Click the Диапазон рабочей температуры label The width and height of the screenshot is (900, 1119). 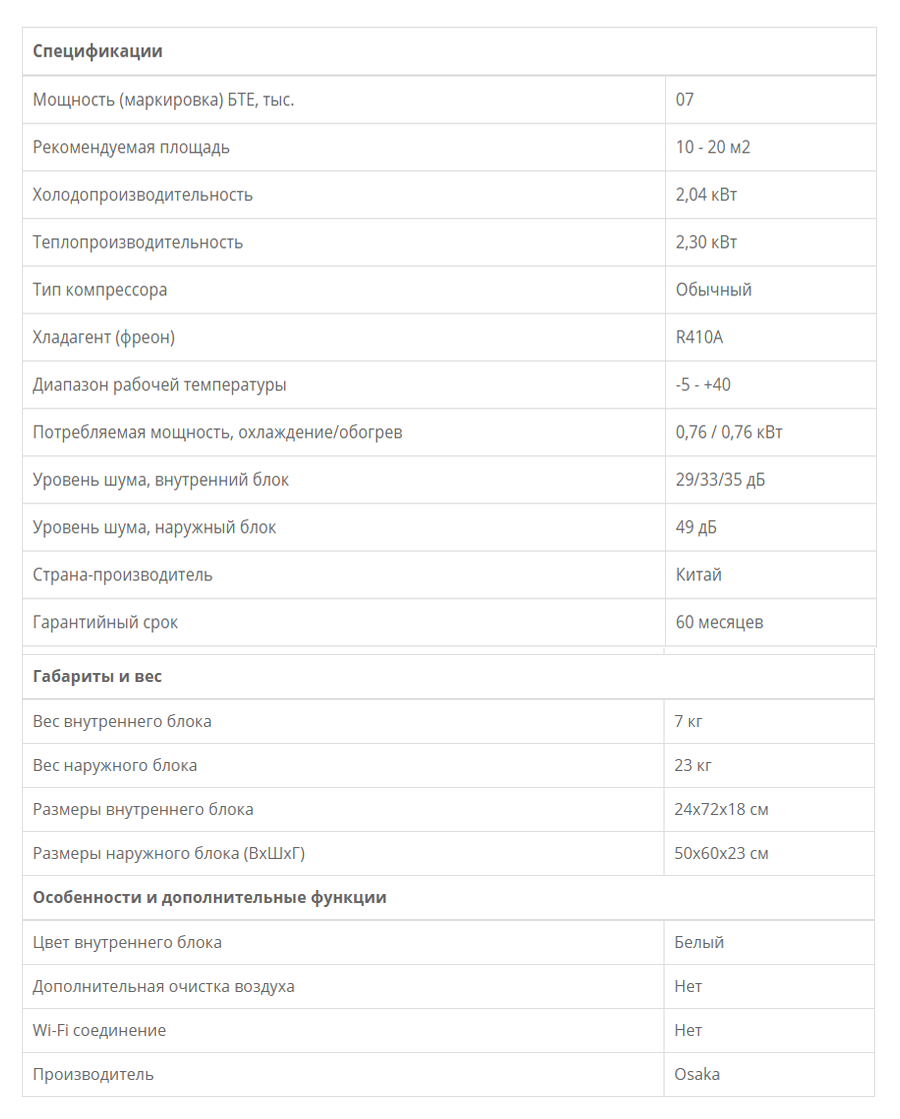click(x=160, y=385)
